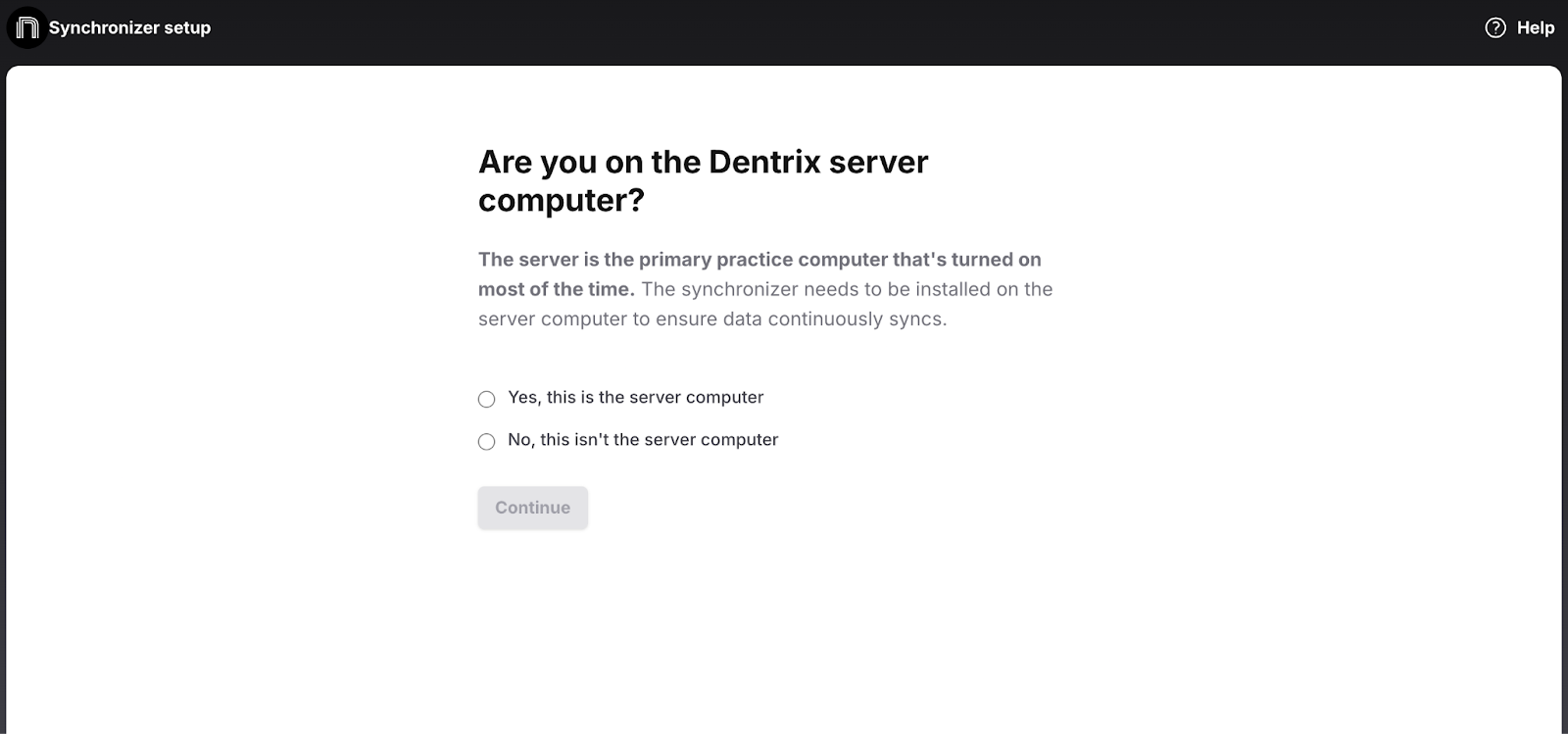Click the "No, this isn't the server computer" label
The height and width of the screenshot is (734, 1568).
643,440
